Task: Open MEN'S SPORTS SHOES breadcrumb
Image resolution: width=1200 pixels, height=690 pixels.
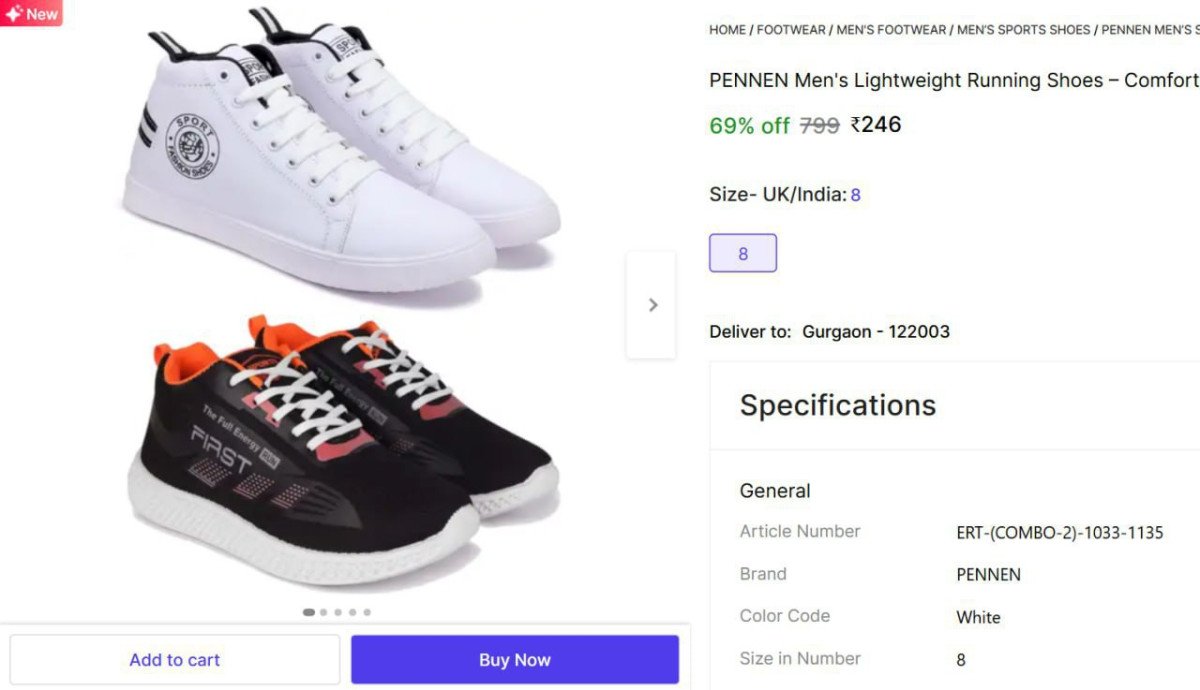Action: (x=1023, y=30)
